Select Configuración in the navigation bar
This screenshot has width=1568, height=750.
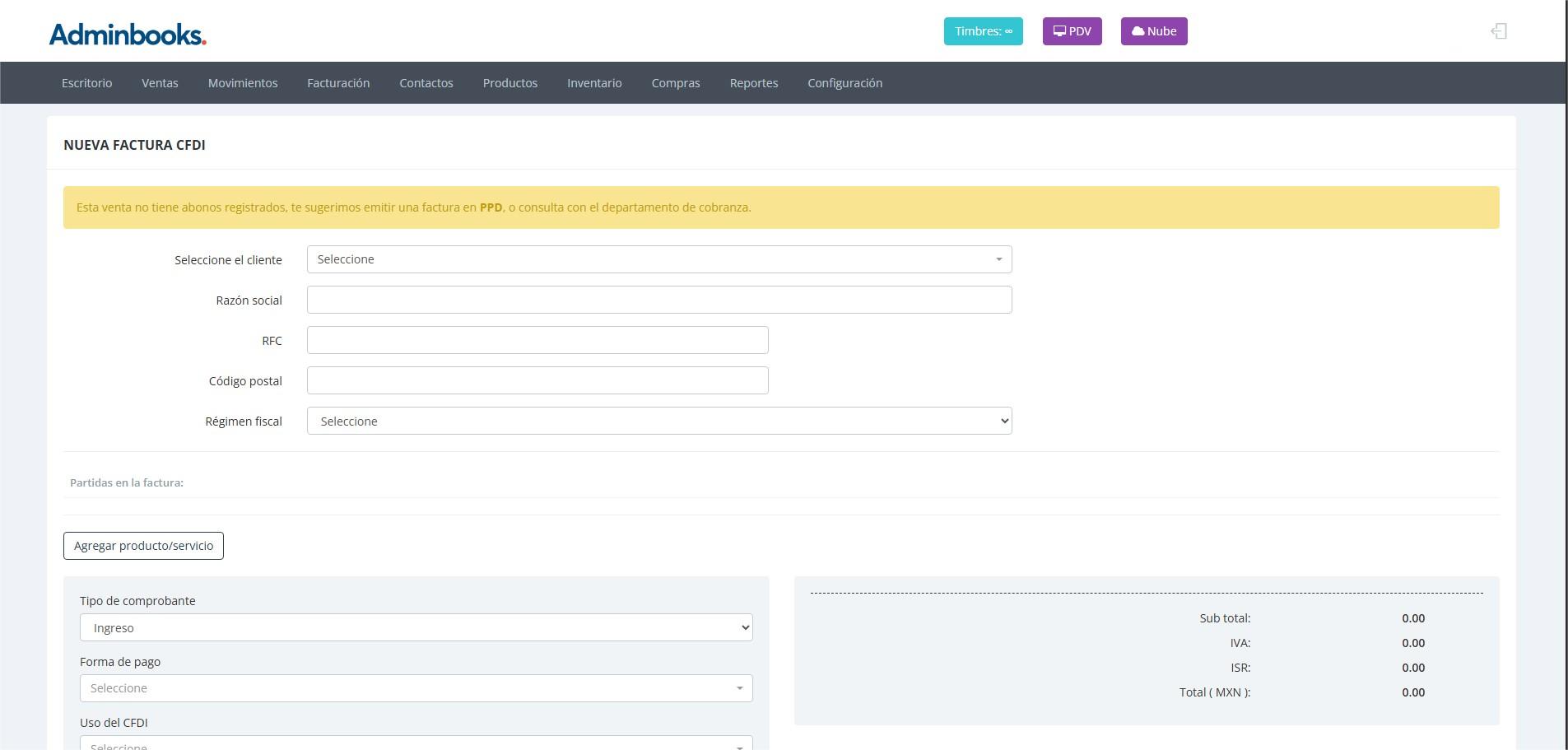[844, 83]
